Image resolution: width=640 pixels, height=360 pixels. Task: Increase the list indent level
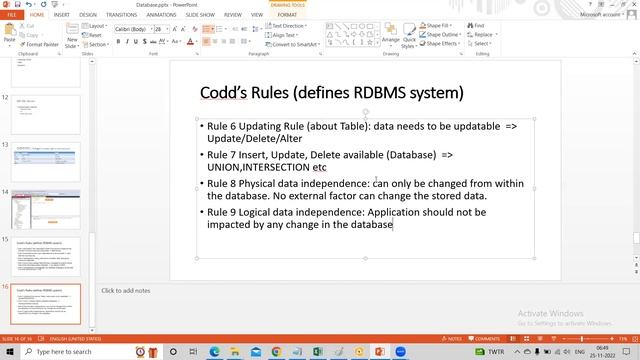tap(244, 29)
